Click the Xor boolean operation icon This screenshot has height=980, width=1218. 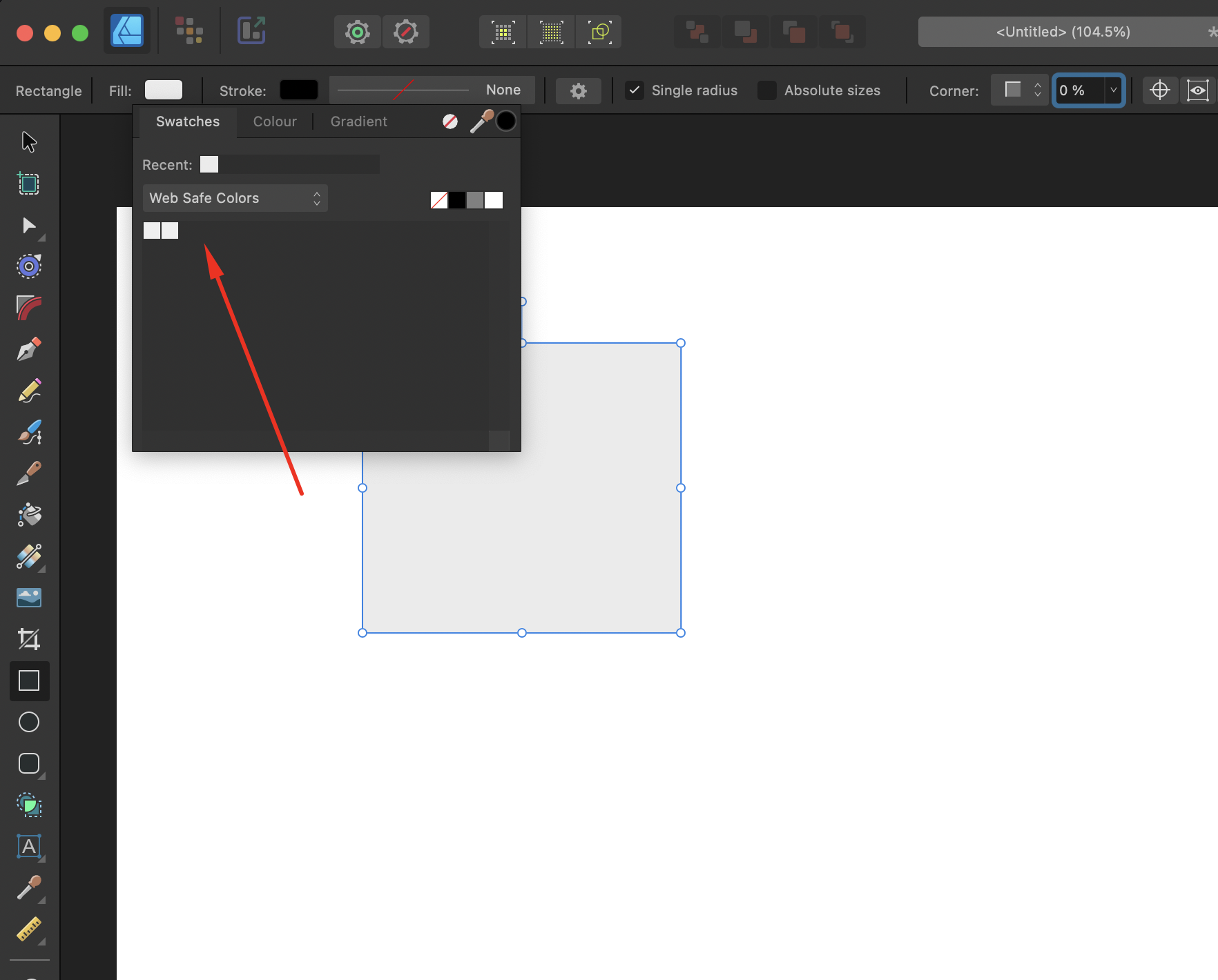point(842,32)
